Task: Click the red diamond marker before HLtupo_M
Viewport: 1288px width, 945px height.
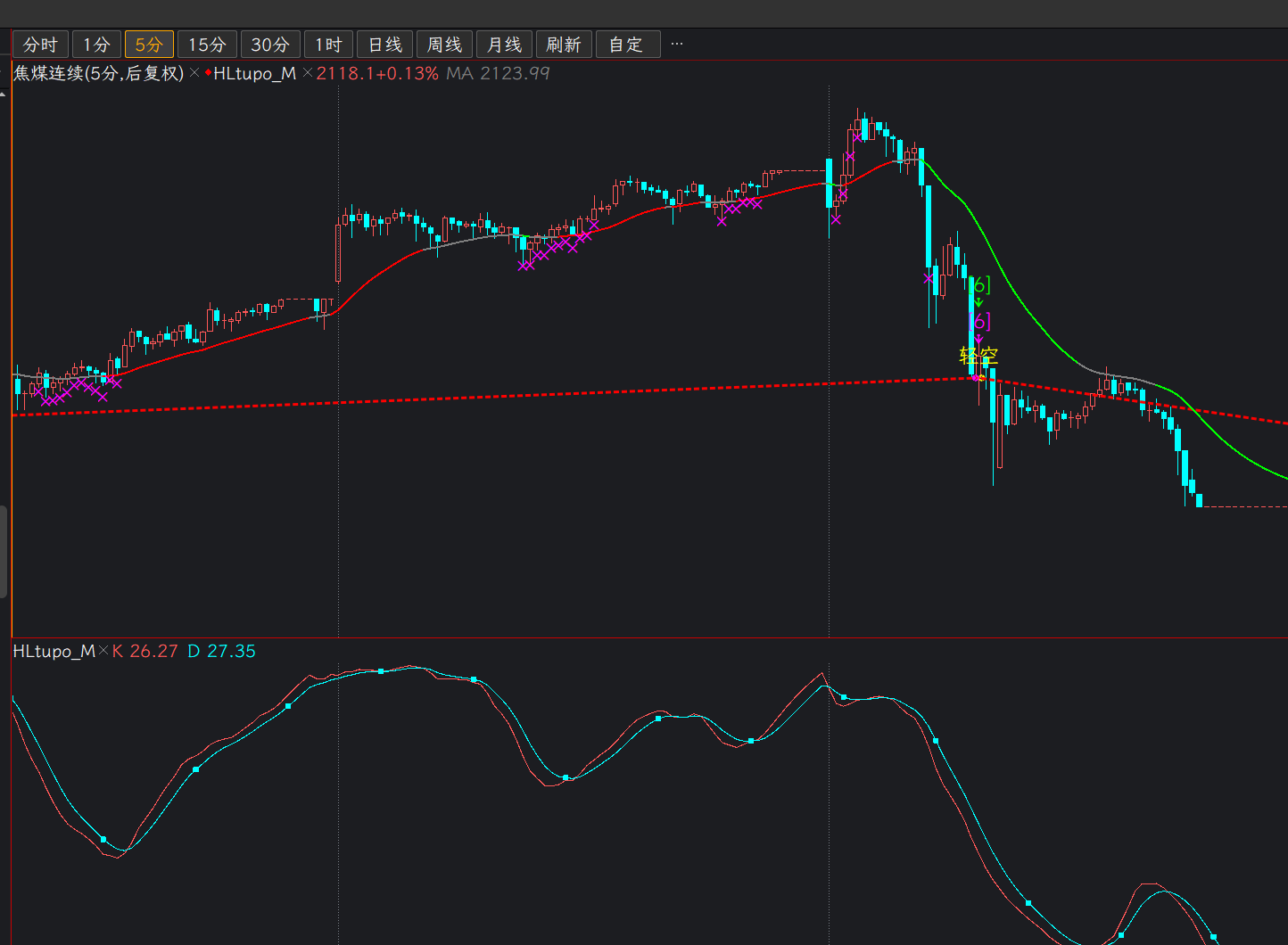Action: (208, 73)
